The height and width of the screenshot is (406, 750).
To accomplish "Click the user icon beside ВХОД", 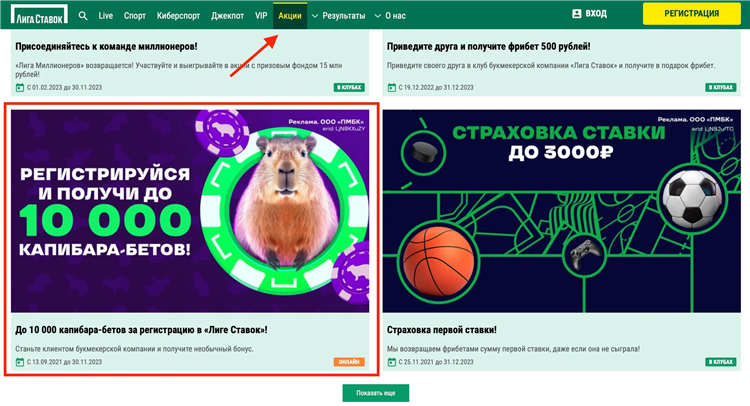I will (577, 14).
